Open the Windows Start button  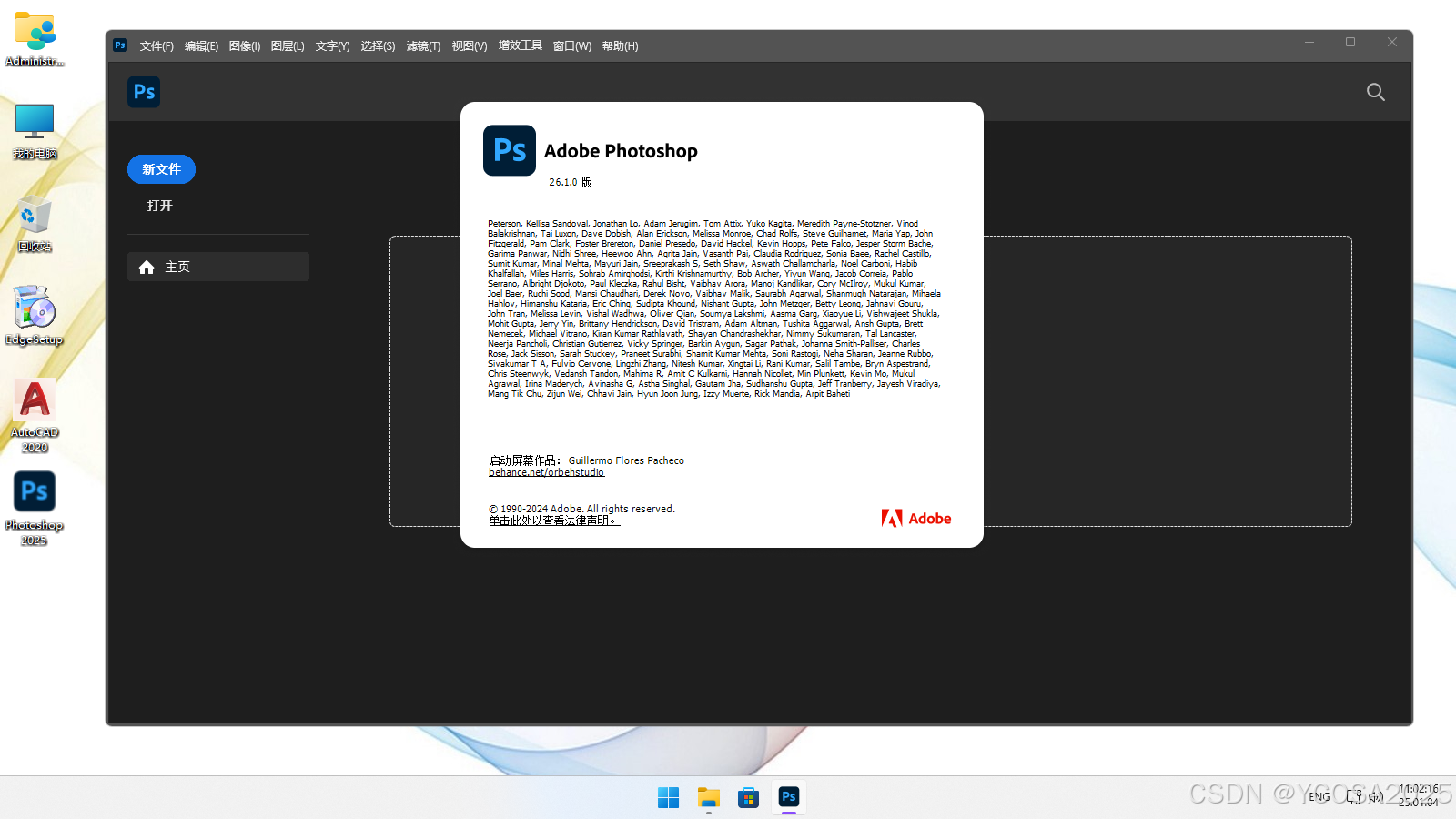668,797
